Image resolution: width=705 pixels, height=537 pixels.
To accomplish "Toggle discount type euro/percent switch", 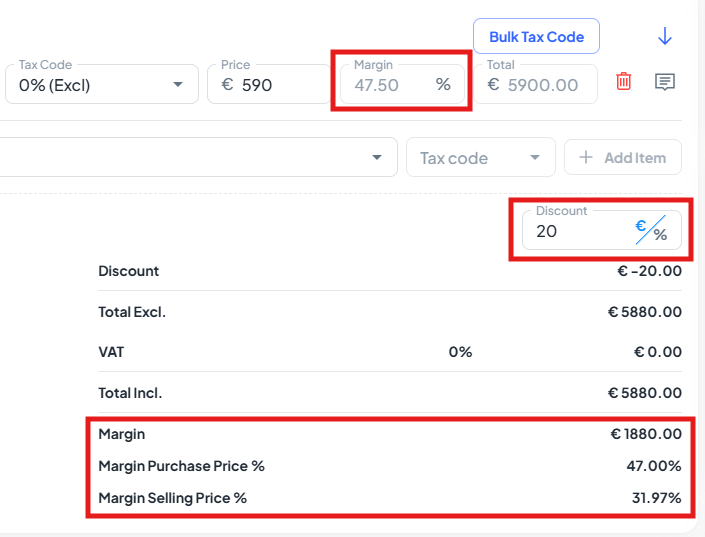I will click(x=651, y=230).
